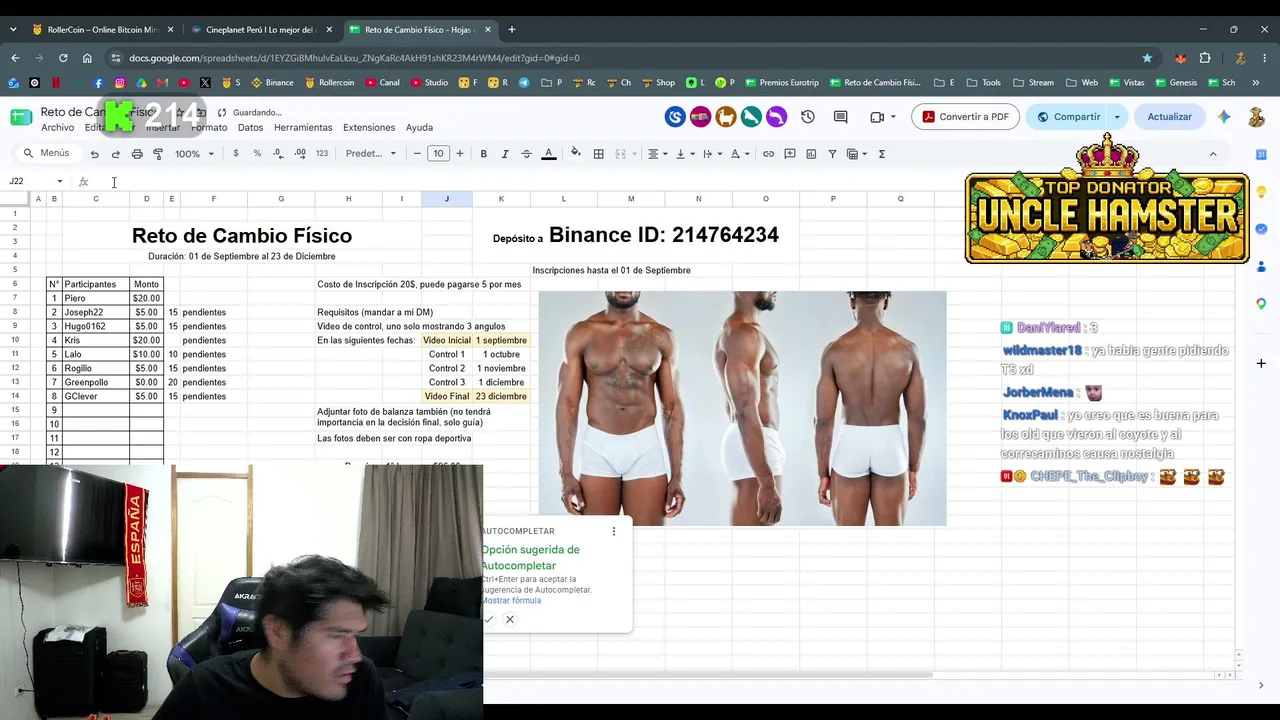Click the Name Box showing J22
The height and width of the screenshot is (720, 1280).
click(x=35, y=181)
